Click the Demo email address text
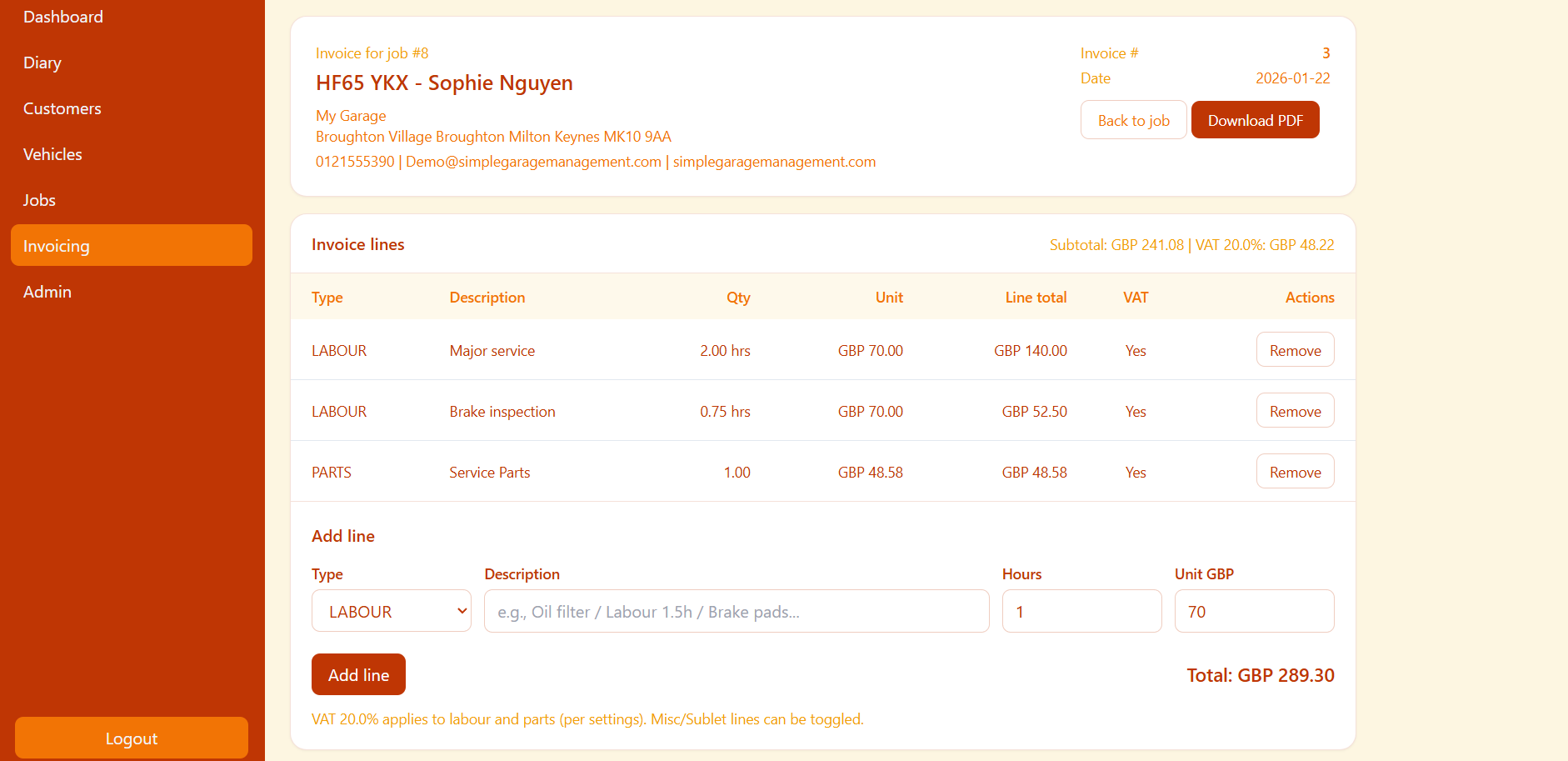This screenshot has height=761, width=1568. point(533,162)
